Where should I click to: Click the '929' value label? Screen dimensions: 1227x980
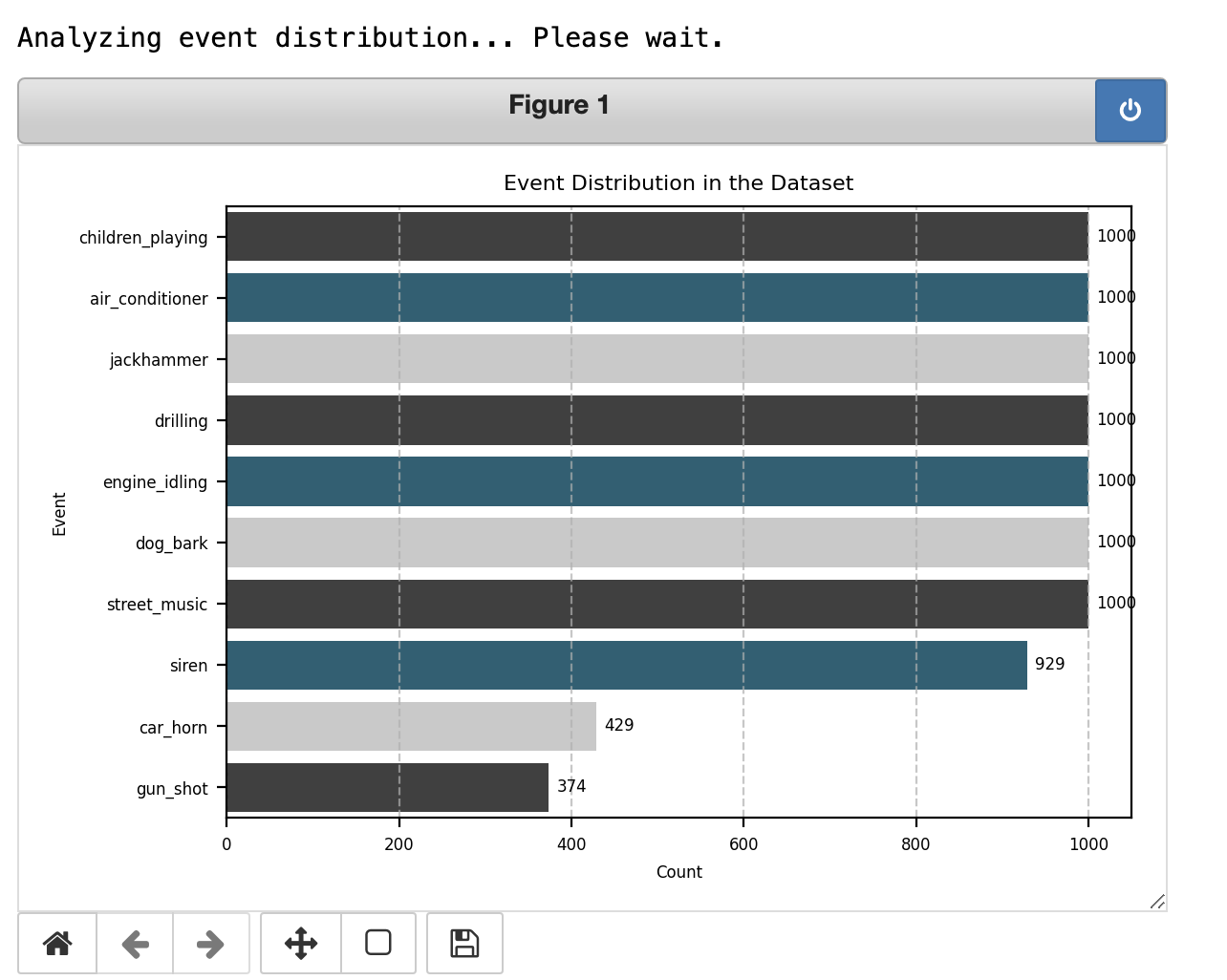point(1050,664)
